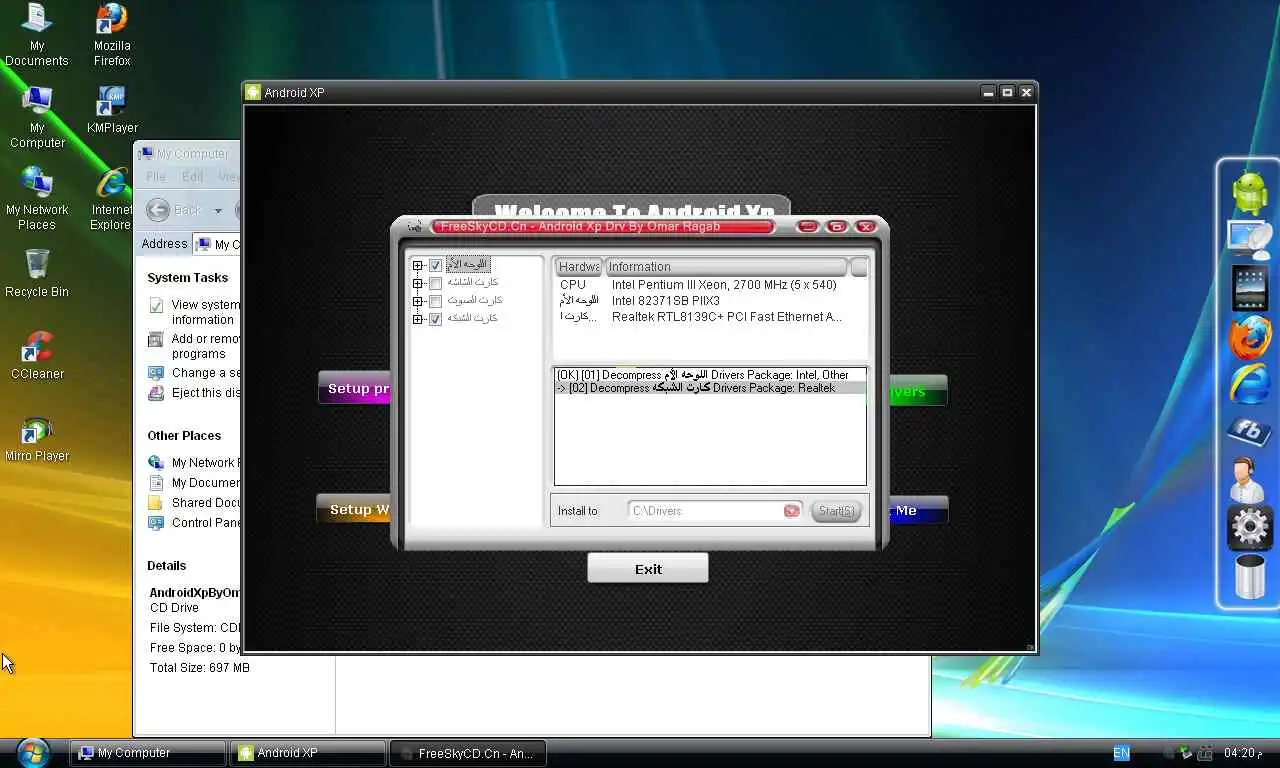
Task: Open the trash can icon in the dock
Action: pos(1249,576)
